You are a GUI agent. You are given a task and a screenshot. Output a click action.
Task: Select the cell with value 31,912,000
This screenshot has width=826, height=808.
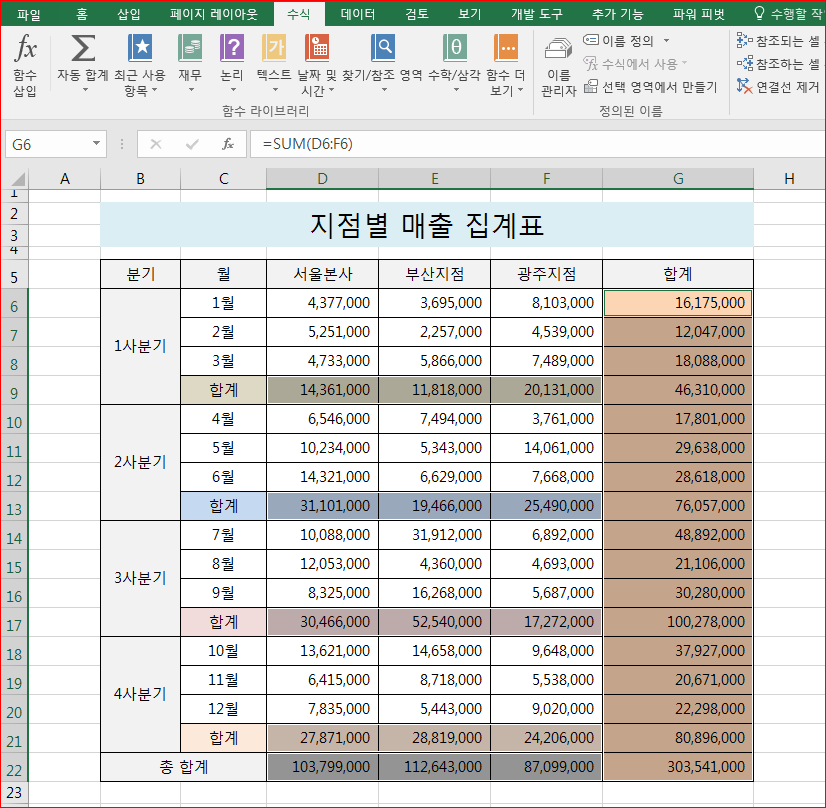[x=435, y=535]
